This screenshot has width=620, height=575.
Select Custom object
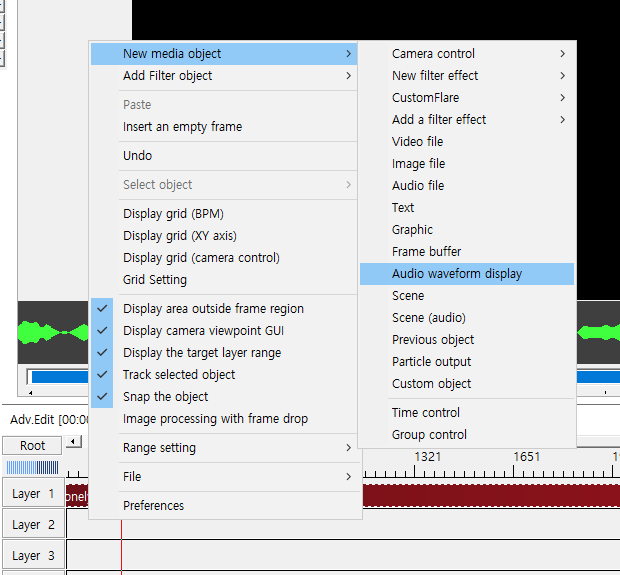467,384
